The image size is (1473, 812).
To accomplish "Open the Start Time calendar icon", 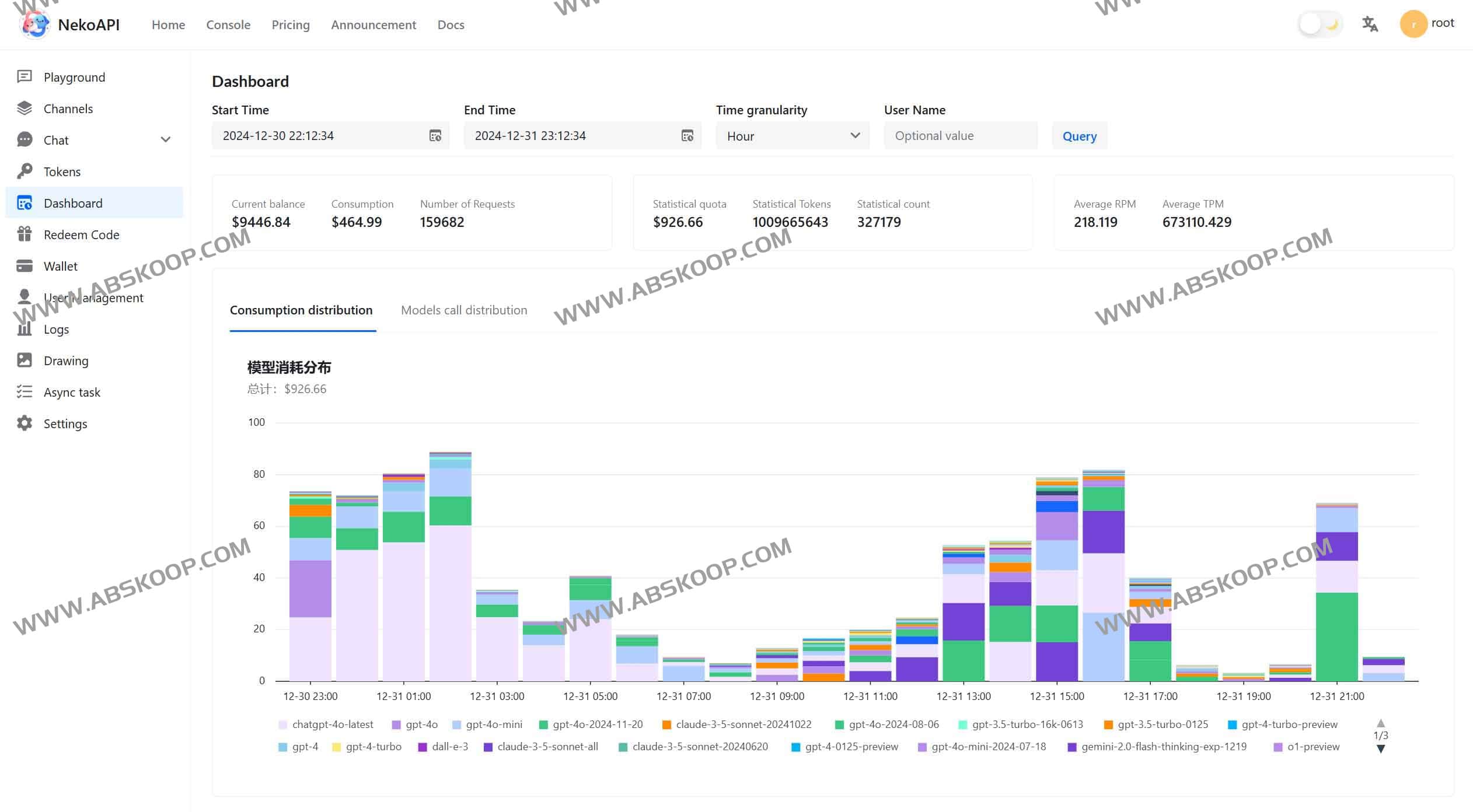I will (435, 136).
